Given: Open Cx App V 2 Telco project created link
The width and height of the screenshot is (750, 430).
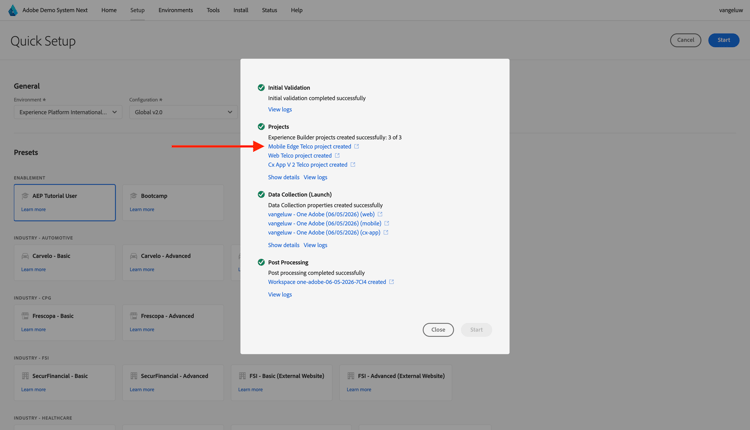Looking at the screenshot, I should click(308, 165).
